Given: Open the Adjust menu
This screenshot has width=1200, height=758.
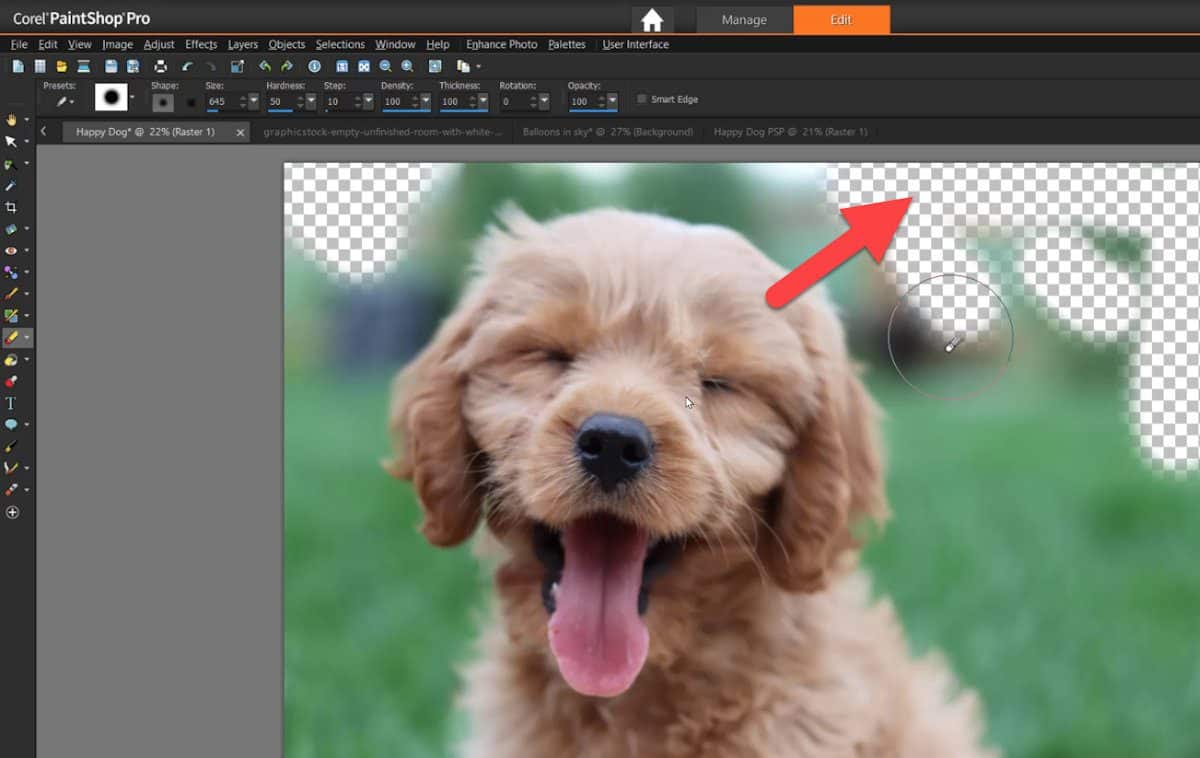Looking at the screenshot, I should click(x=158, y=44).
